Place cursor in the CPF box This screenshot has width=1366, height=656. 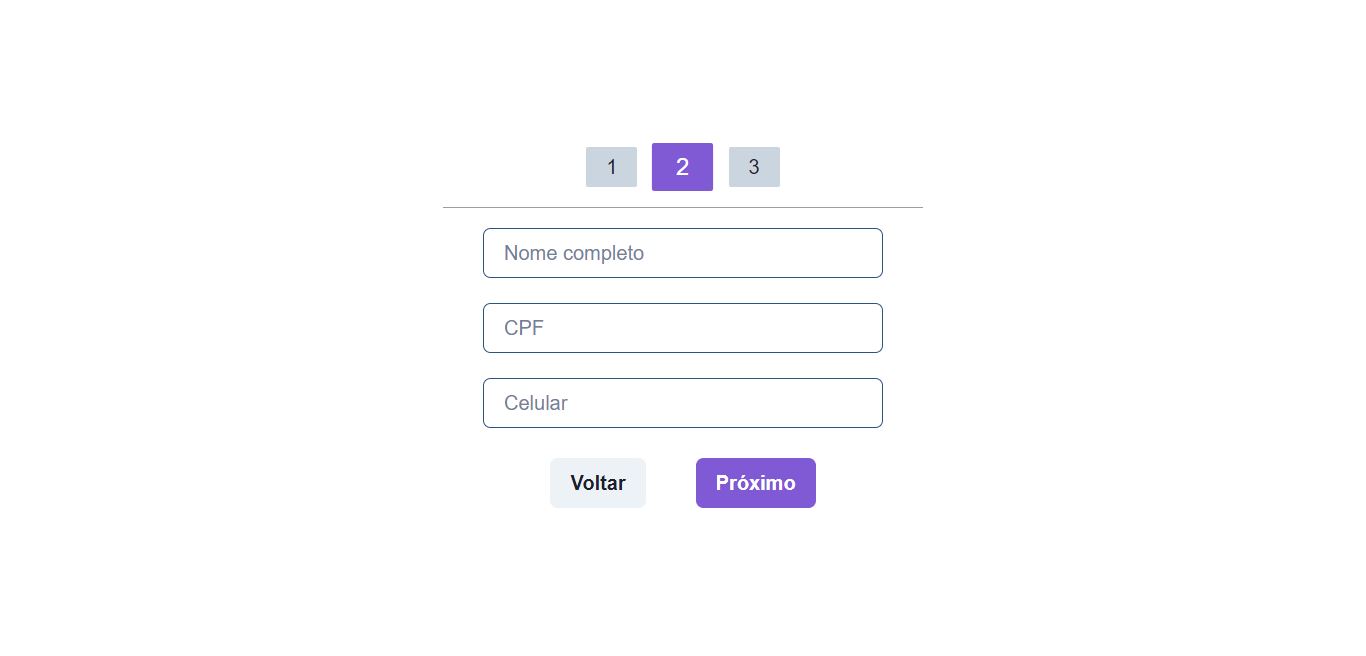pos(683,328)
